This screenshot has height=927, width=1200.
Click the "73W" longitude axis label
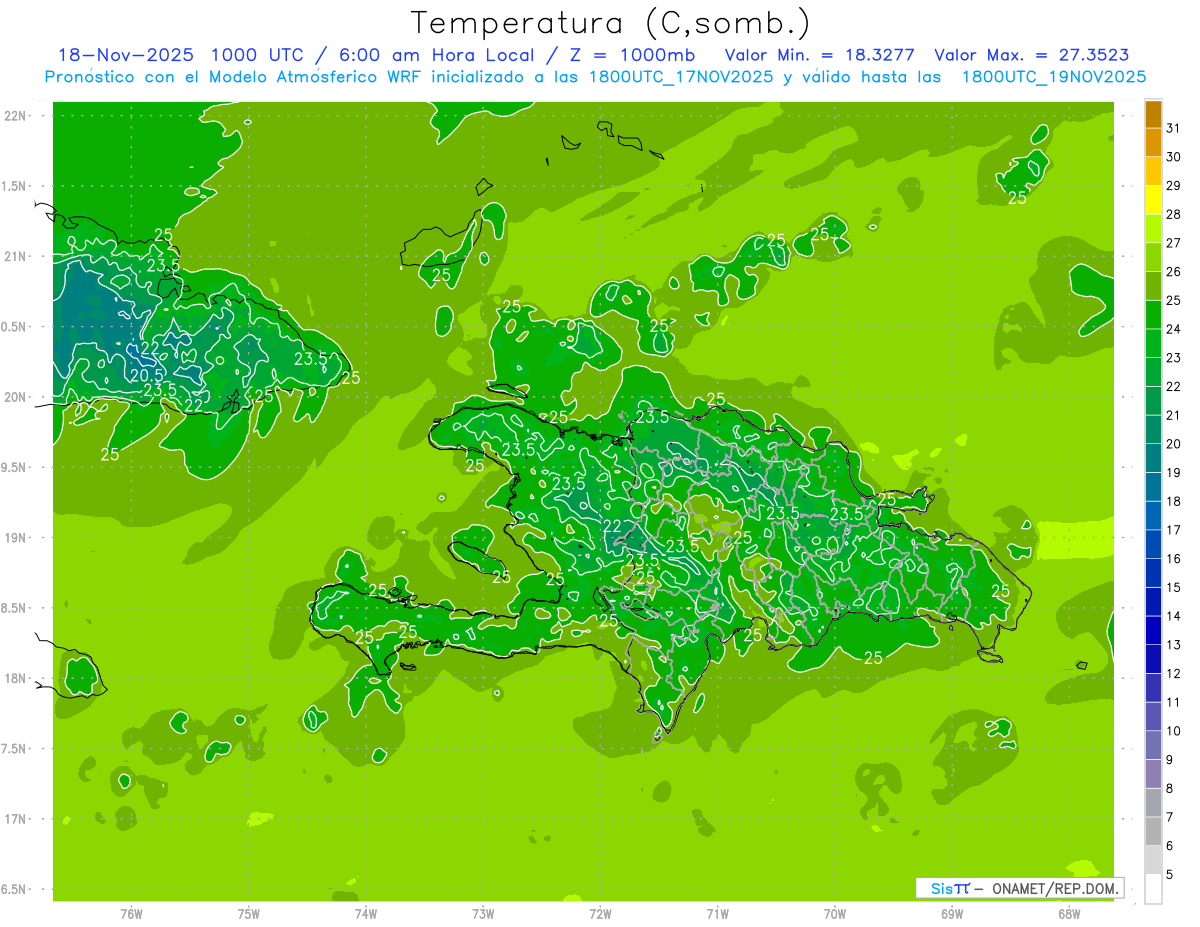click(x=483, y=913)
